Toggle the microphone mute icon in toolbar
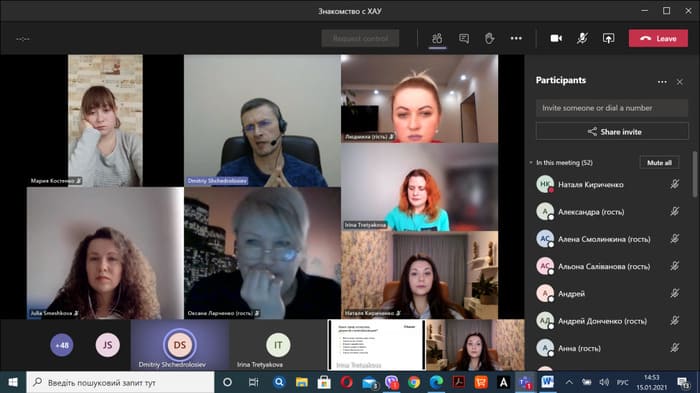 (582, 38)
